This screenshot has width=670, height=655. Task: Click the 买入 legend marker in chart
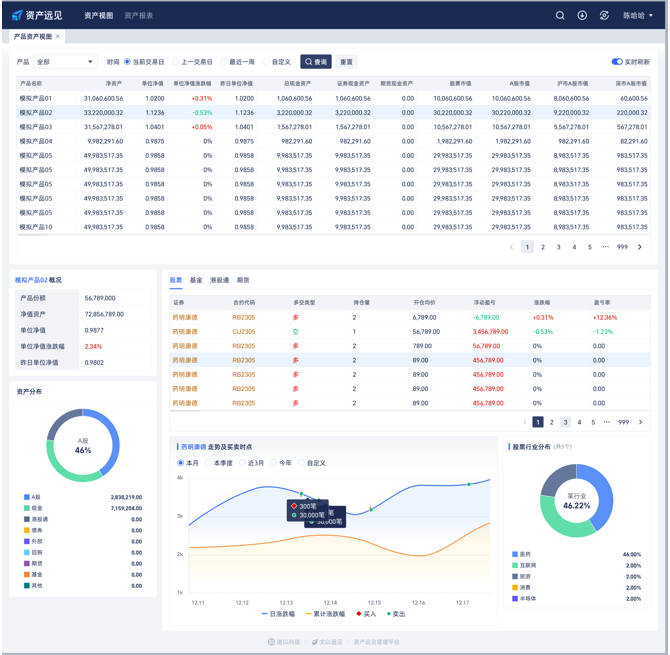coord(357,614)
